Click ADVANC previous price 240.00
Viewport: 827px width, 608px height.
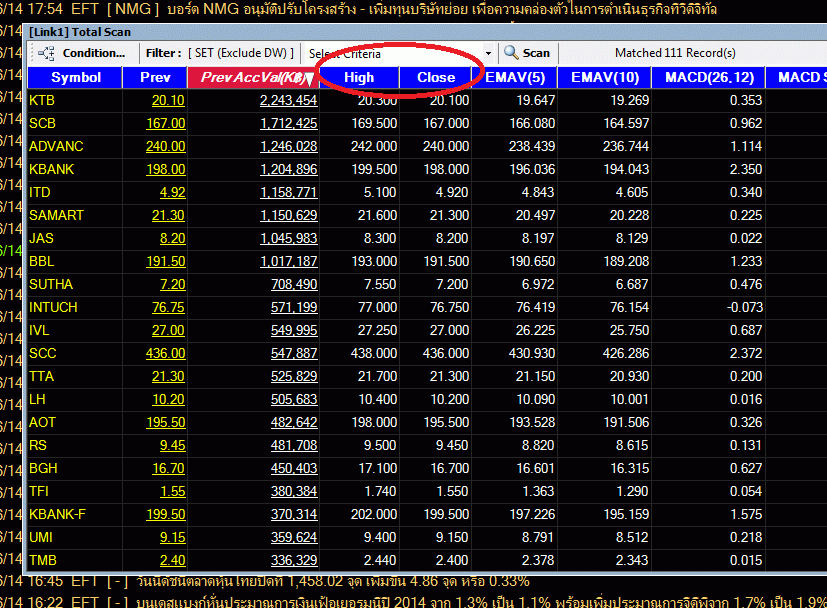[x=166, y=146]
